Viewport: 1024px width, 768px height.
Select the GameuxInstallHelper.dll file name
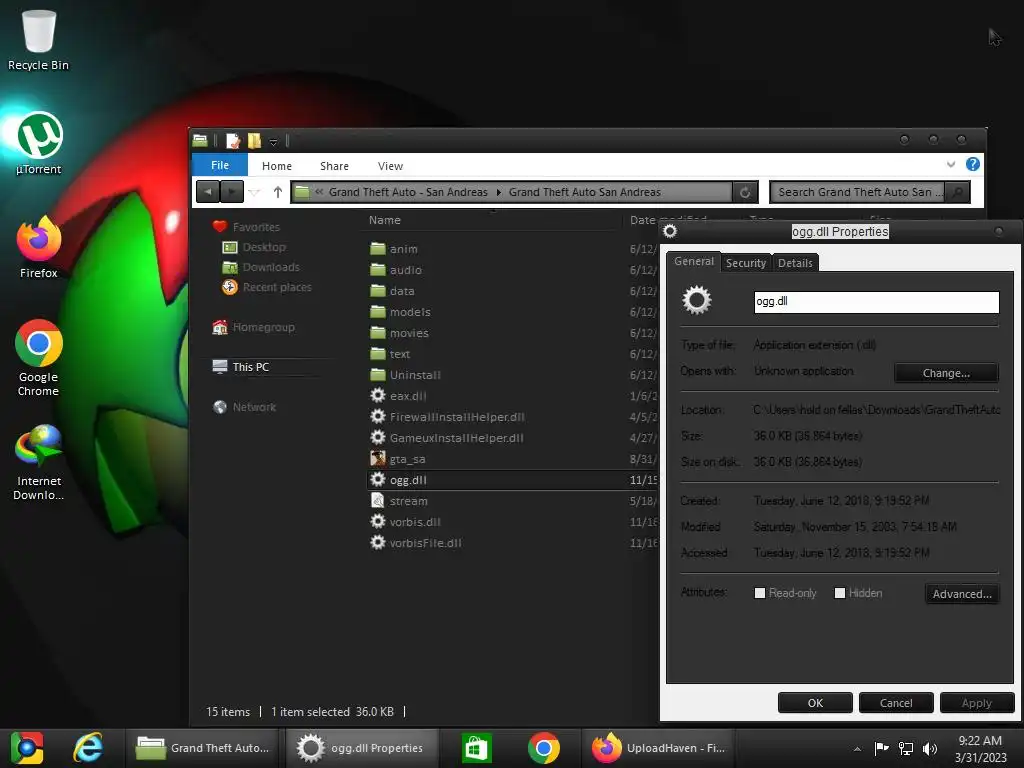click(x=456, y=438)
